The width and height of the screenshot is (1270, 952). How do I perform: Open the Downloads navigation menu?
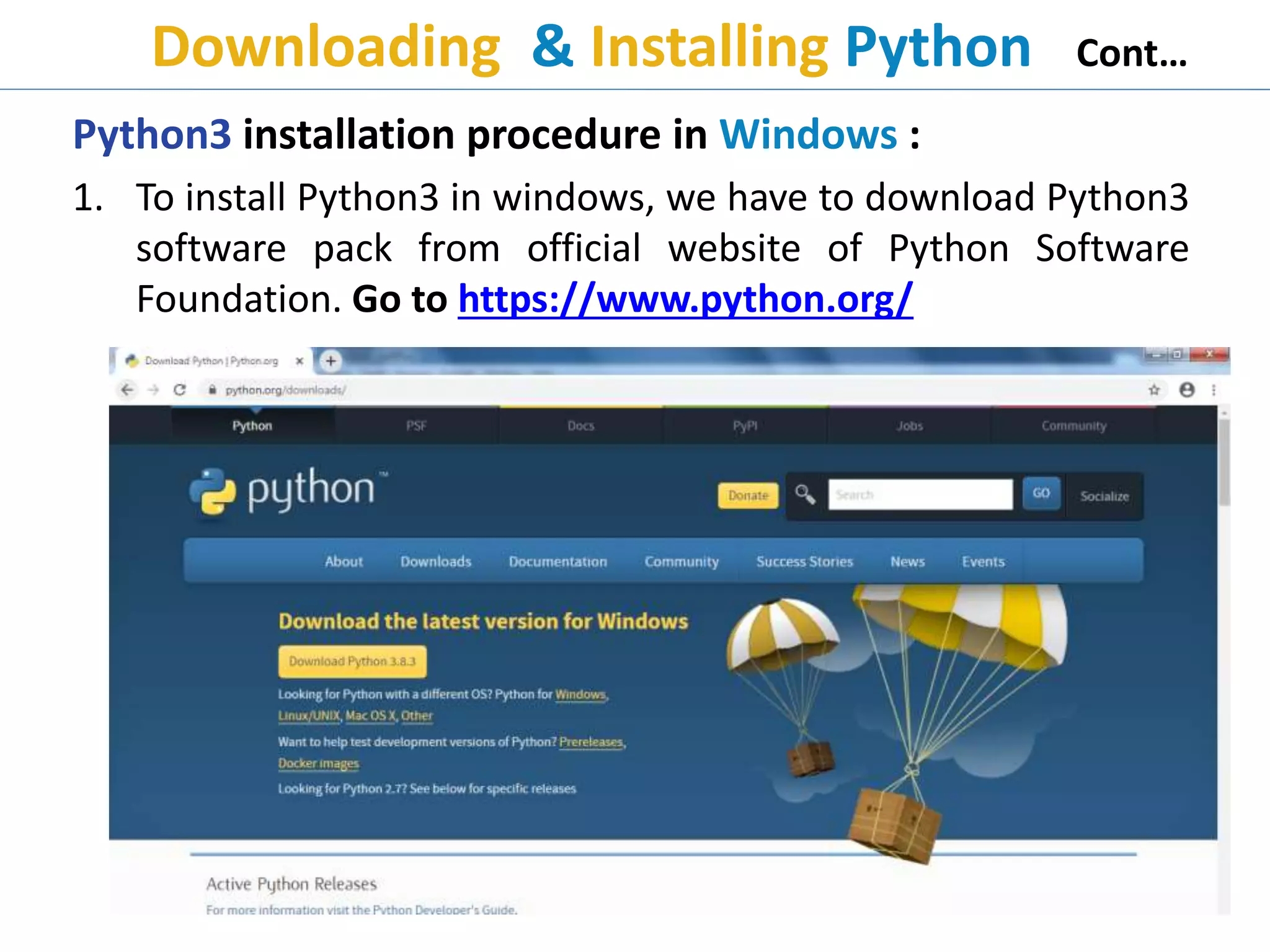coord(435,562)
